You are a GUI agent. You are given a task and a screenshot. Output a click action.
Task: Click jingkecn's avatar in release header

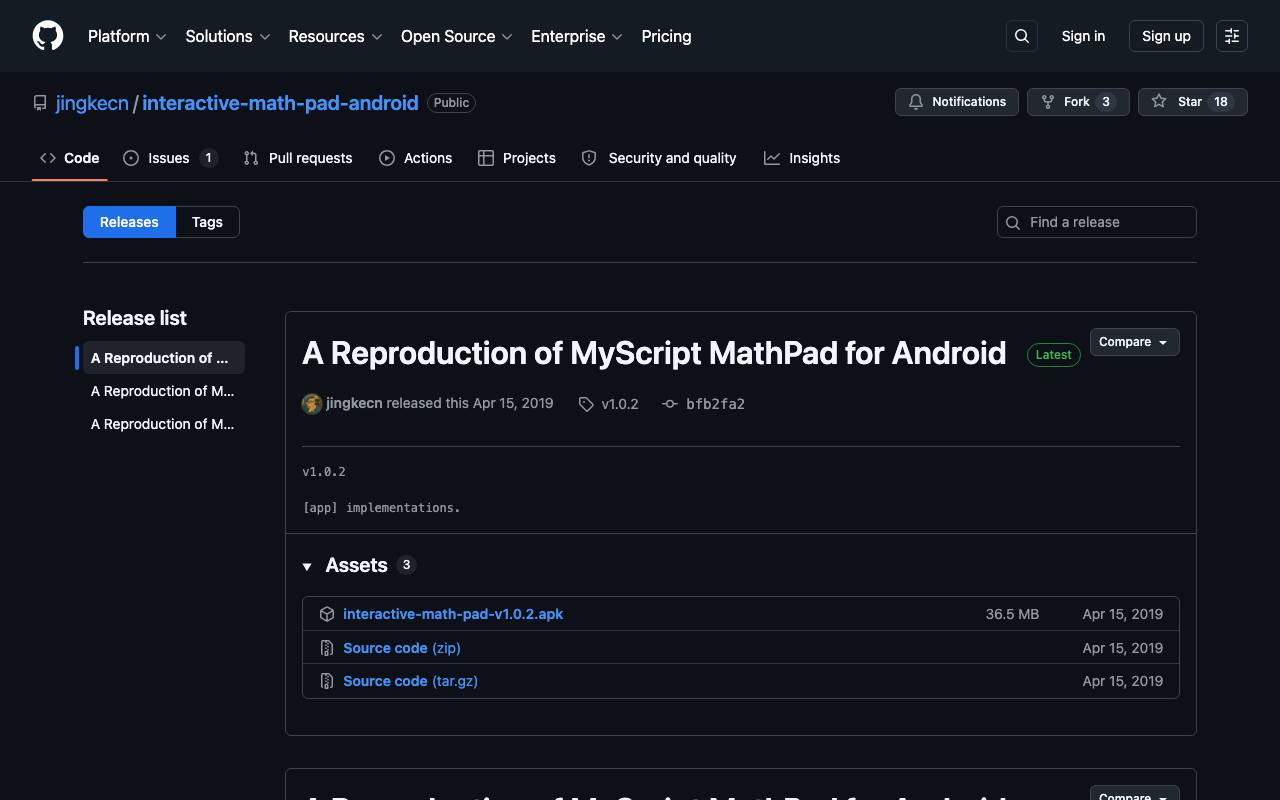pyautogui.click(x=312, y=404)
